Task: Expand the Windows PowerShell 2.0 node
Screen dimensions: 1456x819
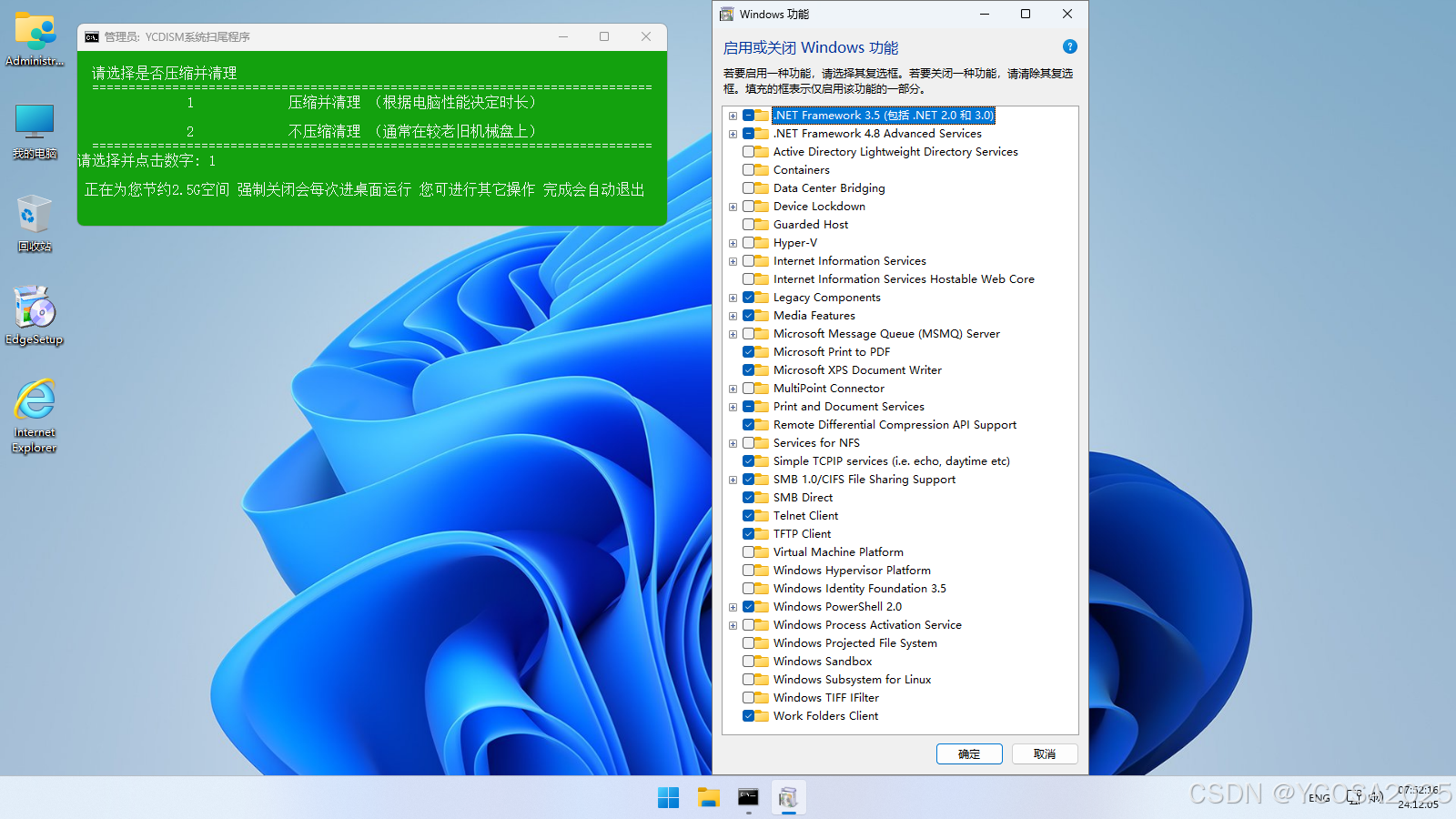Action: click(733, 607)
